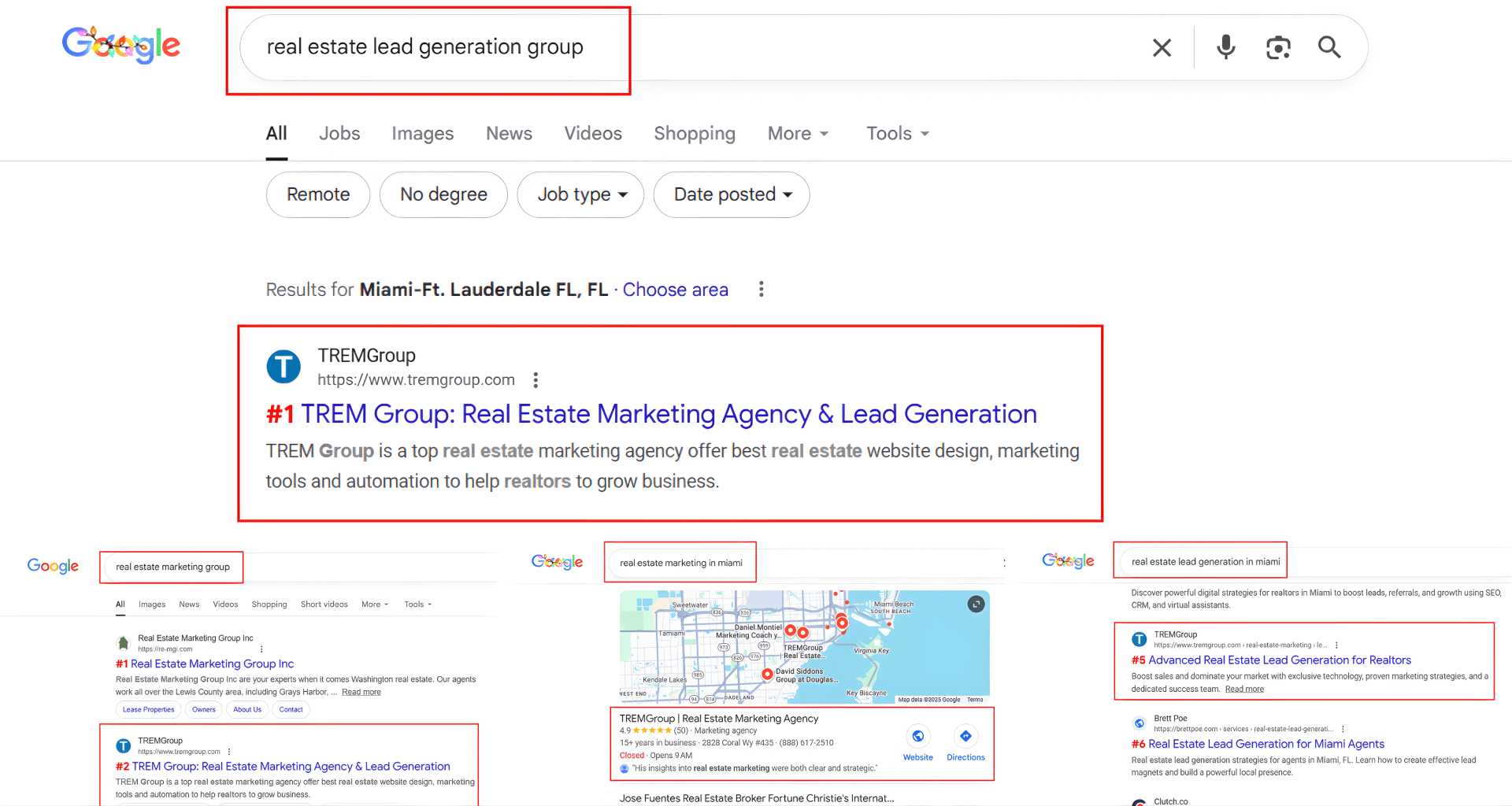Toggle the Remote filter chip

[x=318, y=194]
